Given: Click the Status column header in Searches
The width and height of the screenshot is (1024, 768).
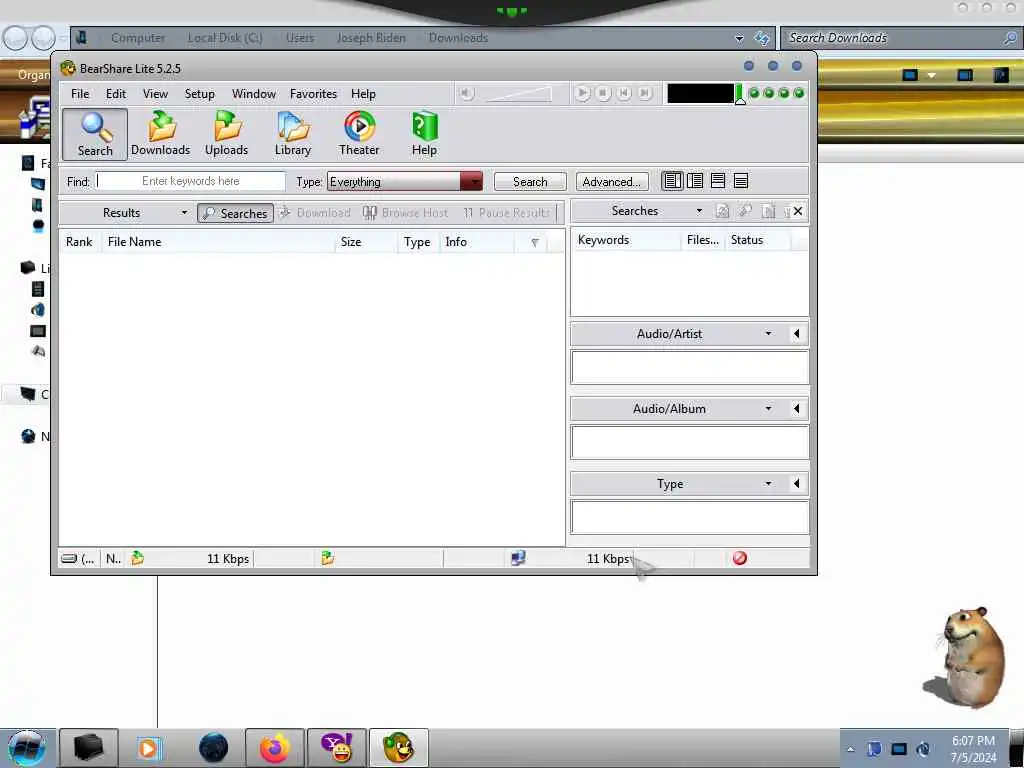Looking at the screenshot, I should (x=758, y=240).
